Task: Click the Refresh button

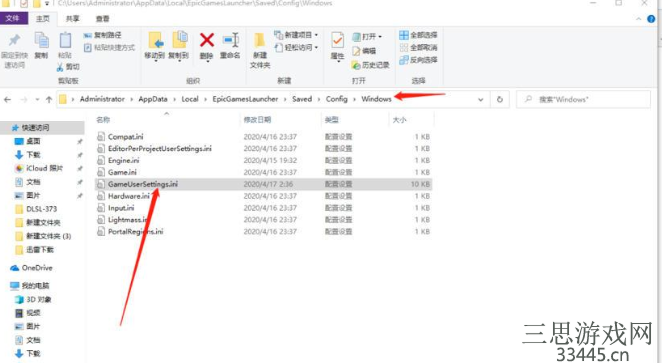Action: [500, 100]
